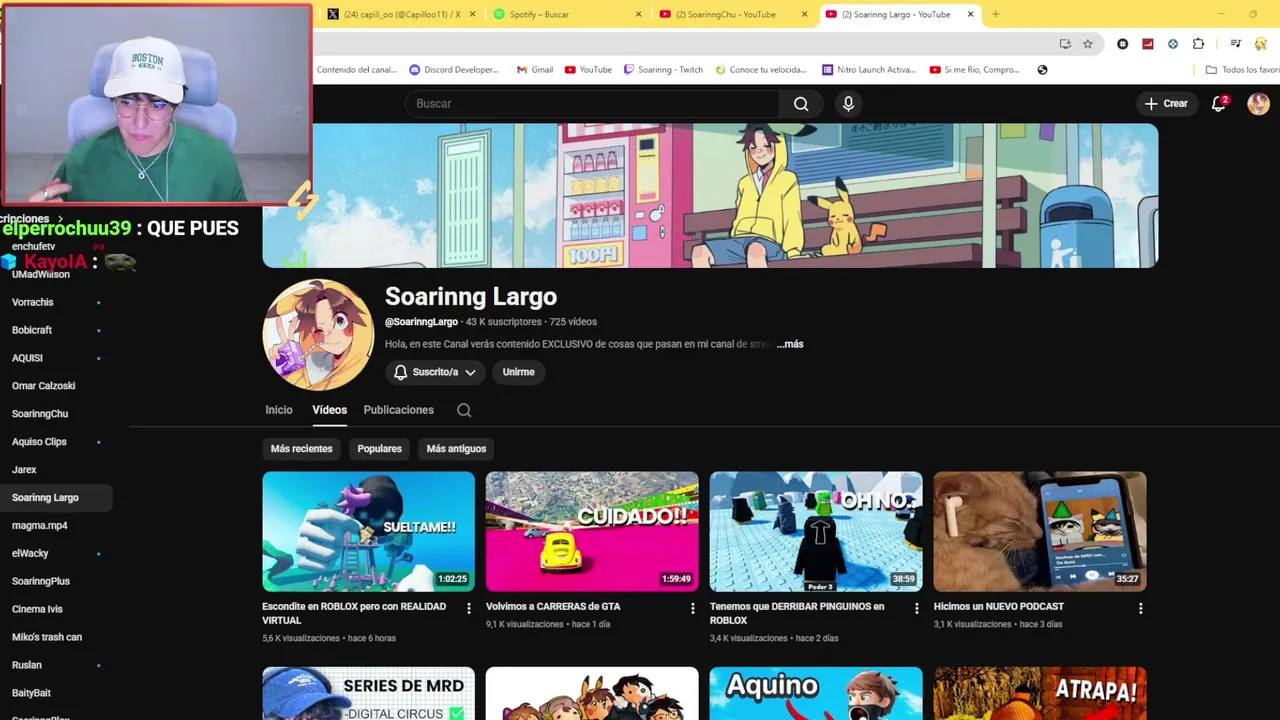1280x720 pixels.
Task: Open the Chrome extensions puzzle icon
Action: 1198,44
